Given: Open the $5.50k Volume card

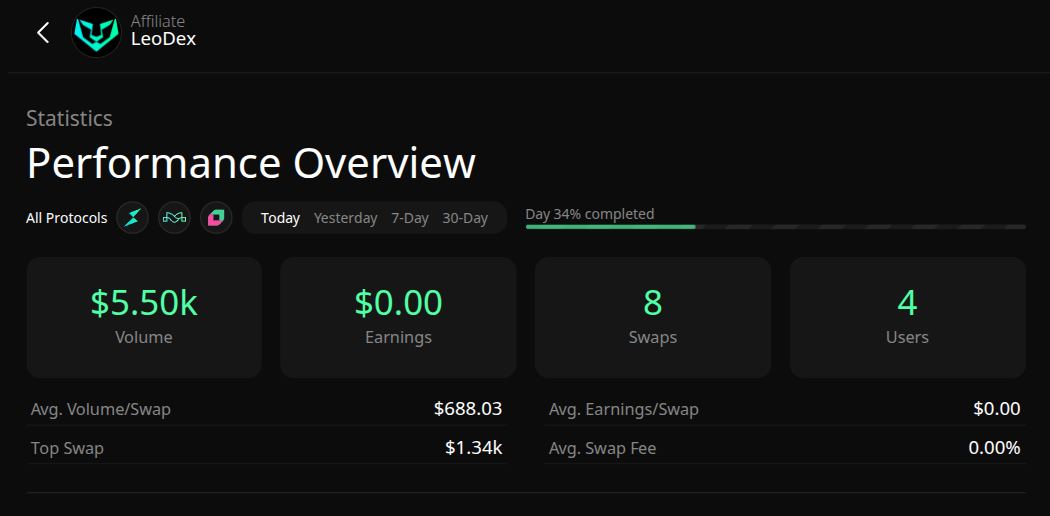Looking at the screenshot, I should pyautogui.click(x=144, y=317).
